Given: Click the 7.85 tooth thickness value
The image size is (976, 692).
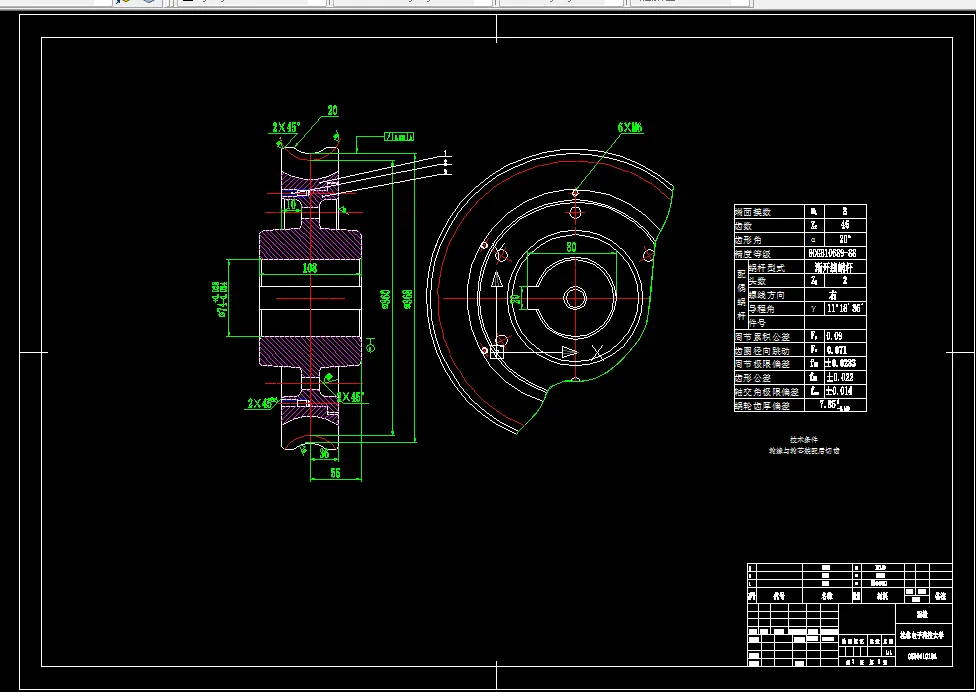Looking at the screenshot, I should coord(834,405).
